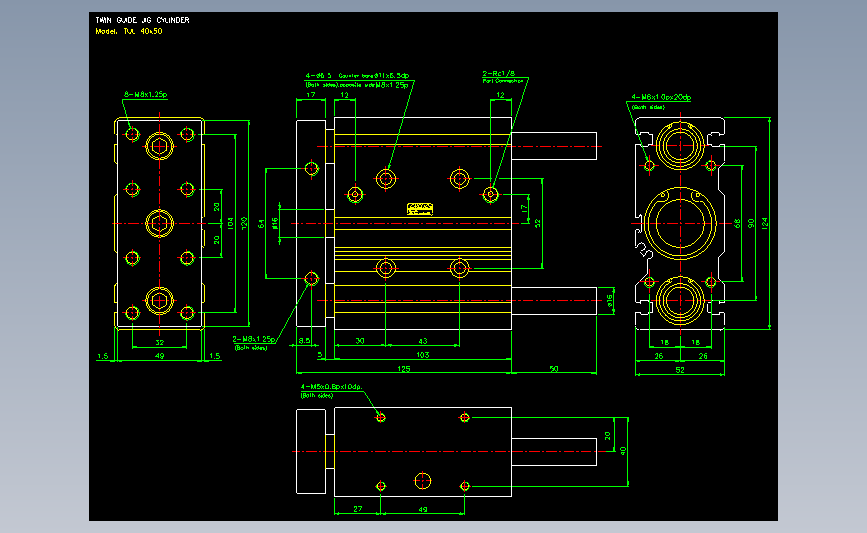Click the vertical "40" dimension in bottom view

click(x=623, y=451)
